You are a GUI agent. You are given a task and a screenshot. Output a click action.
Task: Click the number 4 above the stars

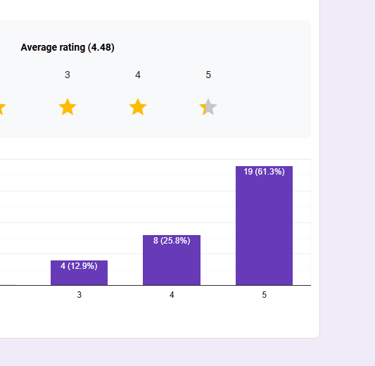[138, 75]
